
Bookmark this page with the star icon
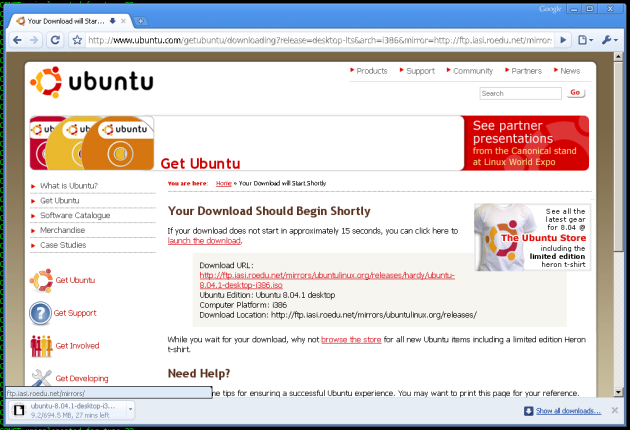(77, 40)
